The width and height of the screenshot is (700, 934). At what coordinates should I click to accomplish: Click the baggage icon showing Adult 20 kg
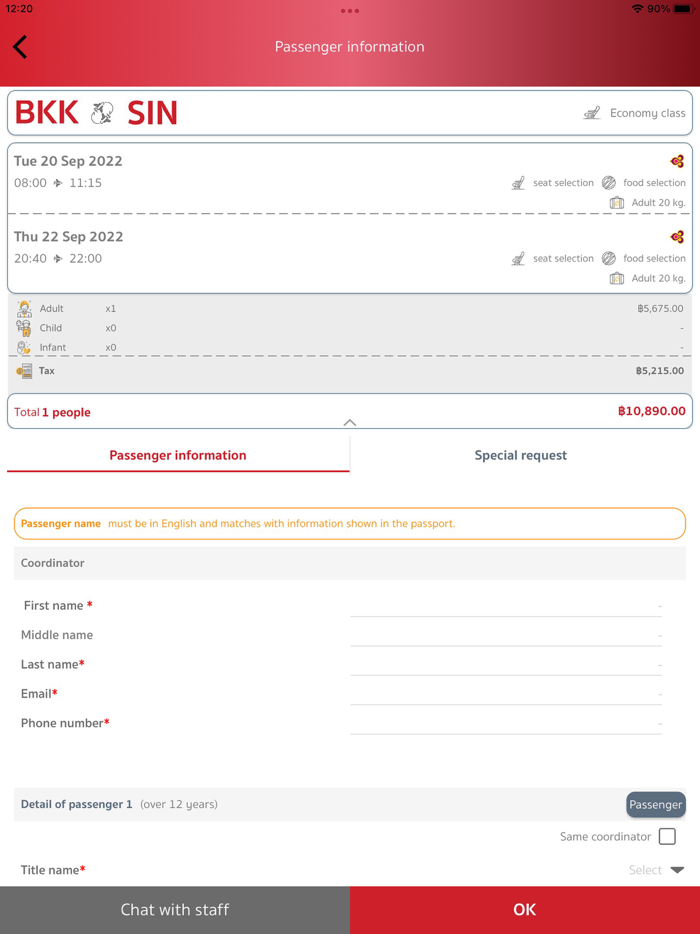[619, 202]
